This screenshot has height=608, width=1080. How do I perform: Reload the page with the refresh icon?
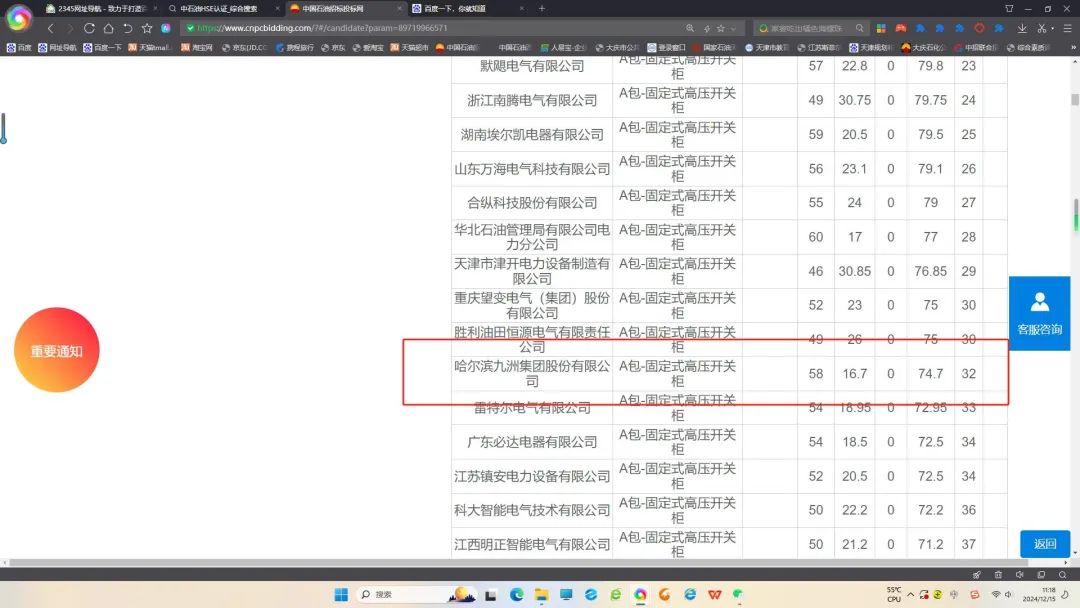[x=89, y=28]
